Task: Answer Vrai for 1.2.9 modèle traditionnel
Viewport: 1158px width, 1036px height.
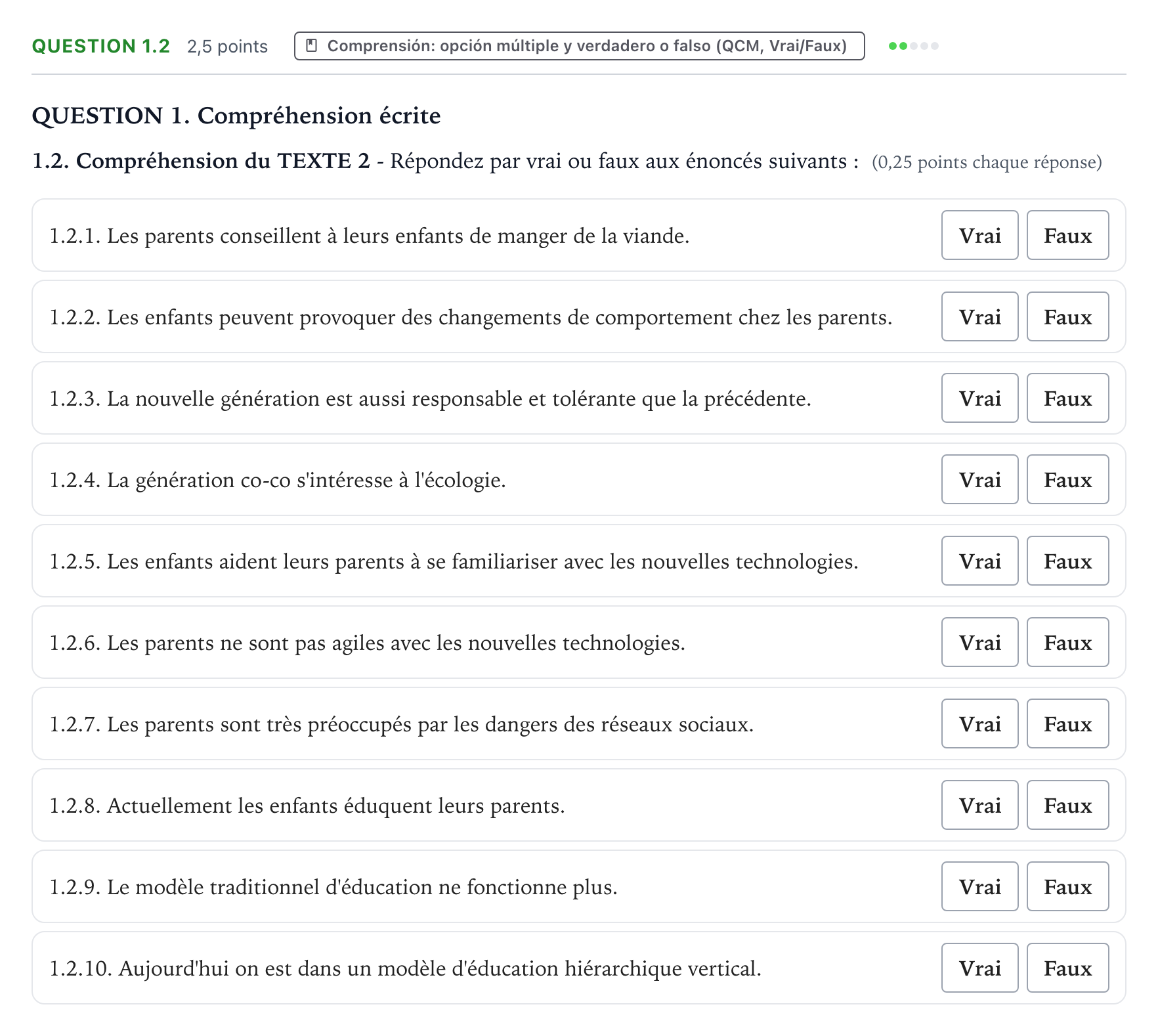Action: click(979, 886)
